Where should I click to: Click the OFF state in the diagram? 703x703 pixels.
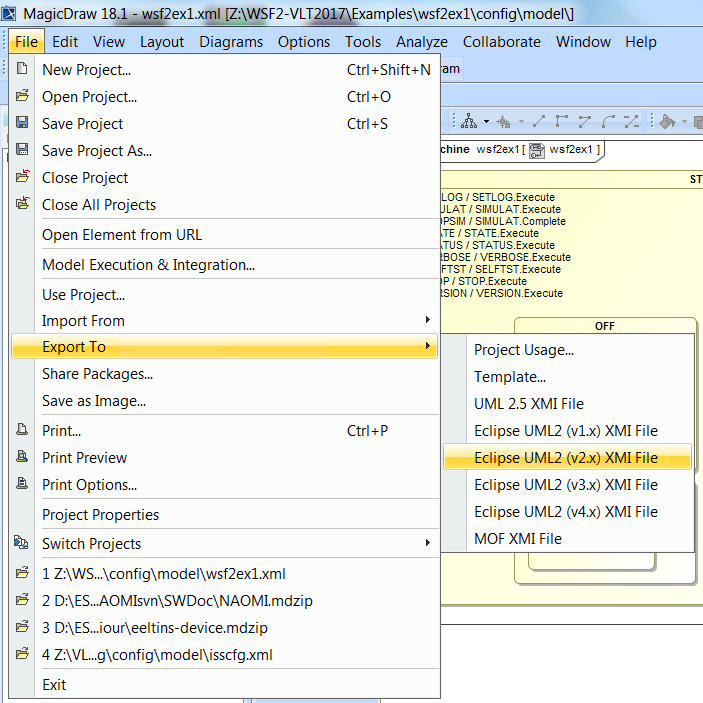pos(605,325)
